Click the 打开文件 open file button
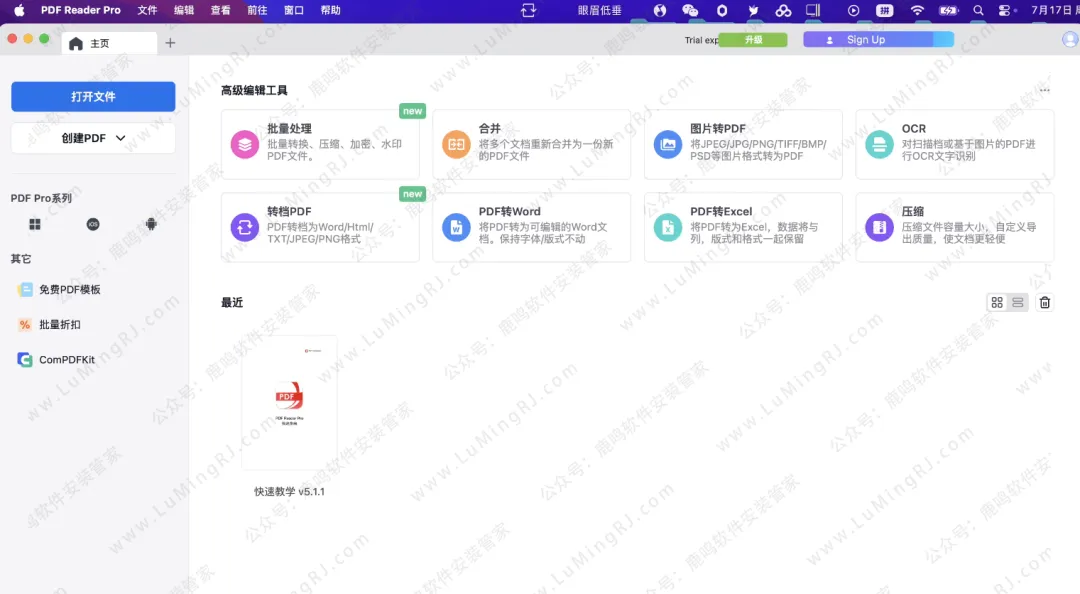Viewport: 1080px width, 594px height. pos(93,96)
